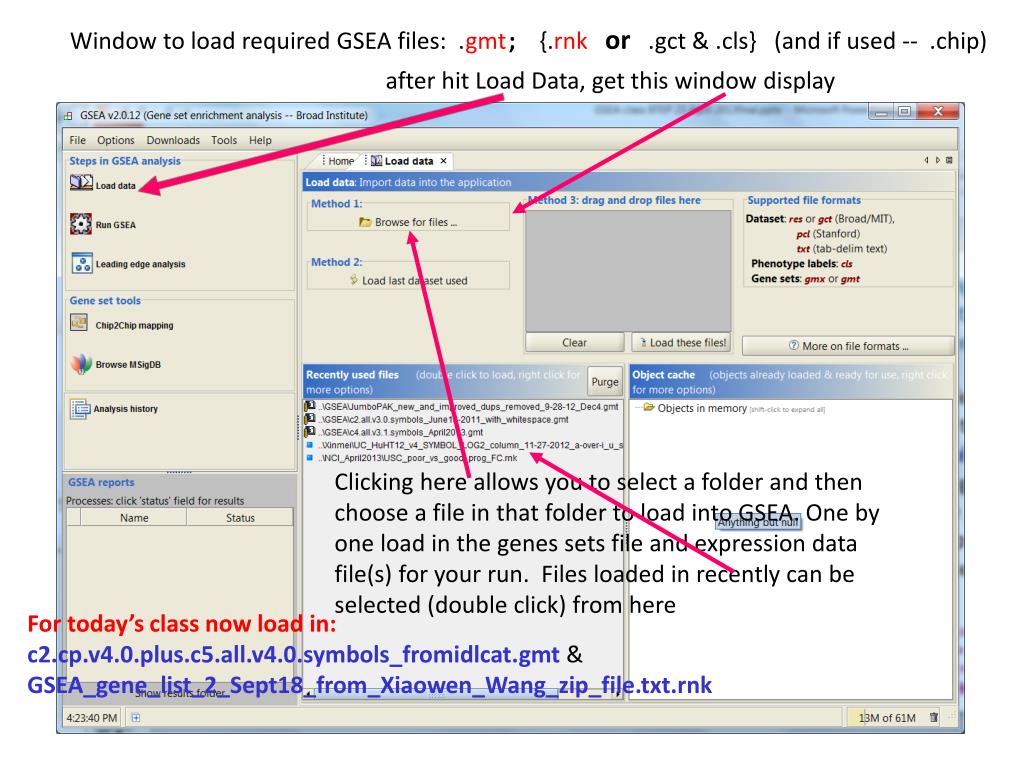This screenshot has width=1024, height=768.
Task: Click blue icon for USC_poor_vs_good rnk file
Action: (x=310, y=458)
